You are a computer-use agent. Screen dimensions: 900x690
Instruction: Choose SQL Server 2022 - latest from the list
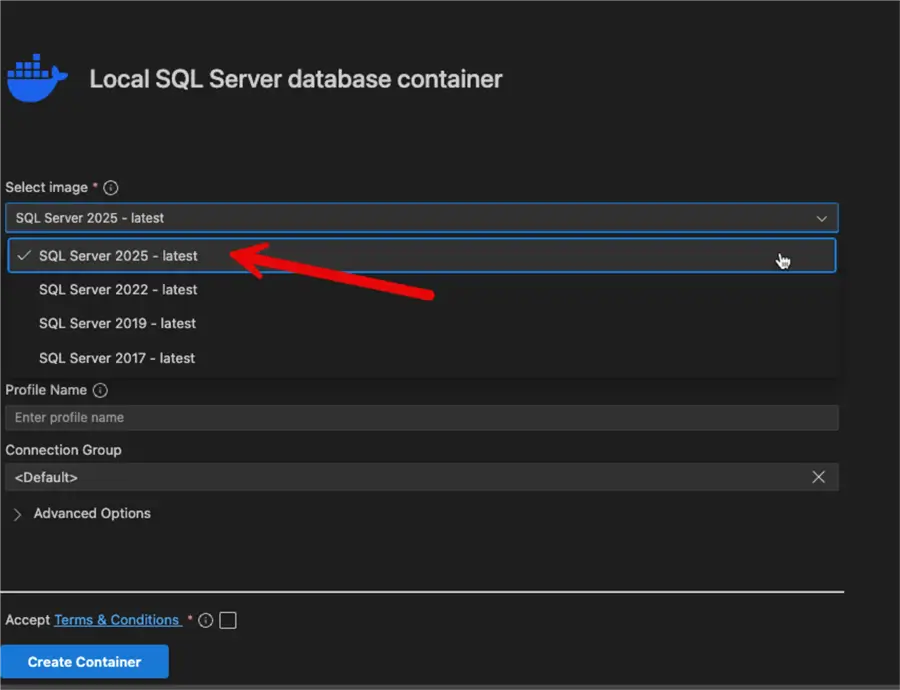(x=118, y=289)
